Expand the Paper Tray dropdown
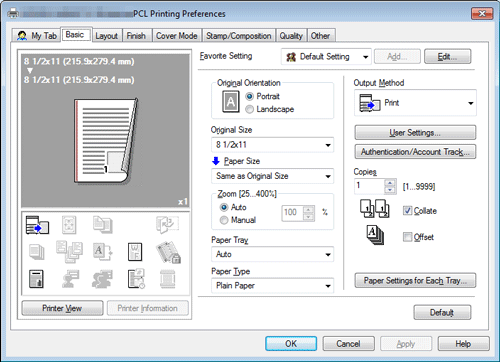 coord(272,254)
